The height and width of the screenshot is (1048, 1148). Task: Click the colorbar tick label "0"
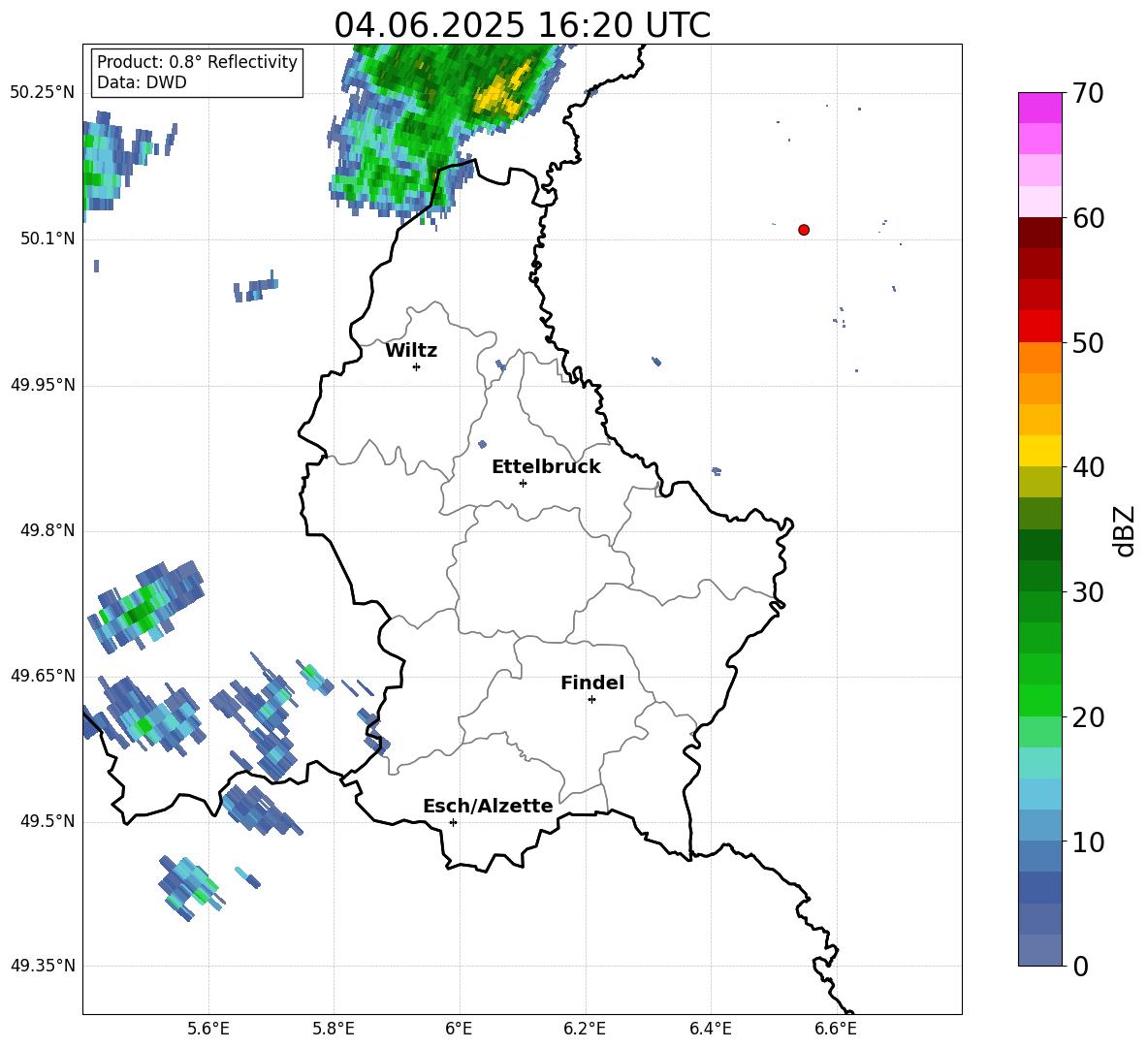[1081, 966]
